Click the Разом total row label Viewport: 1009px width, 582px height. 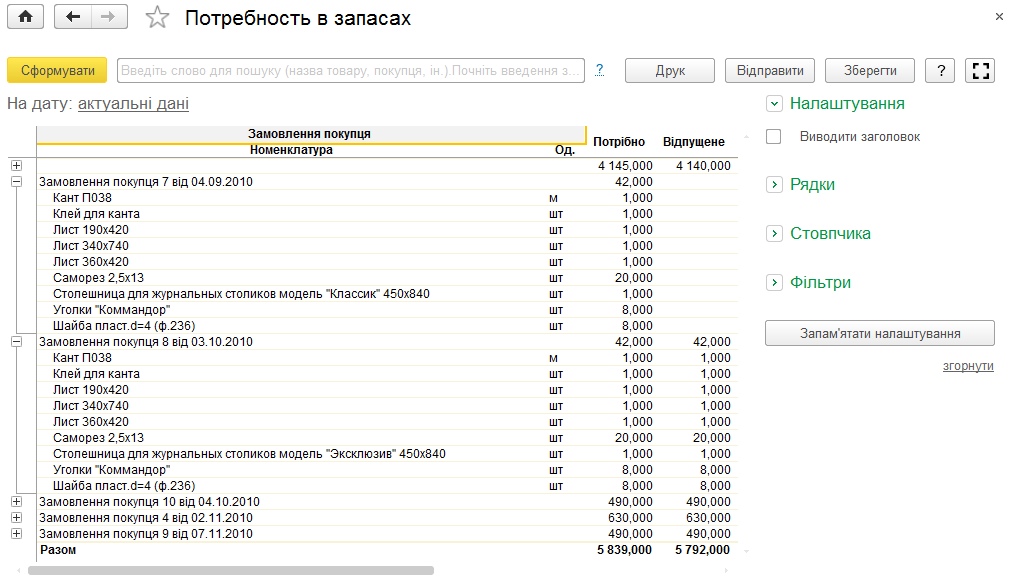[x=58, y=550]
